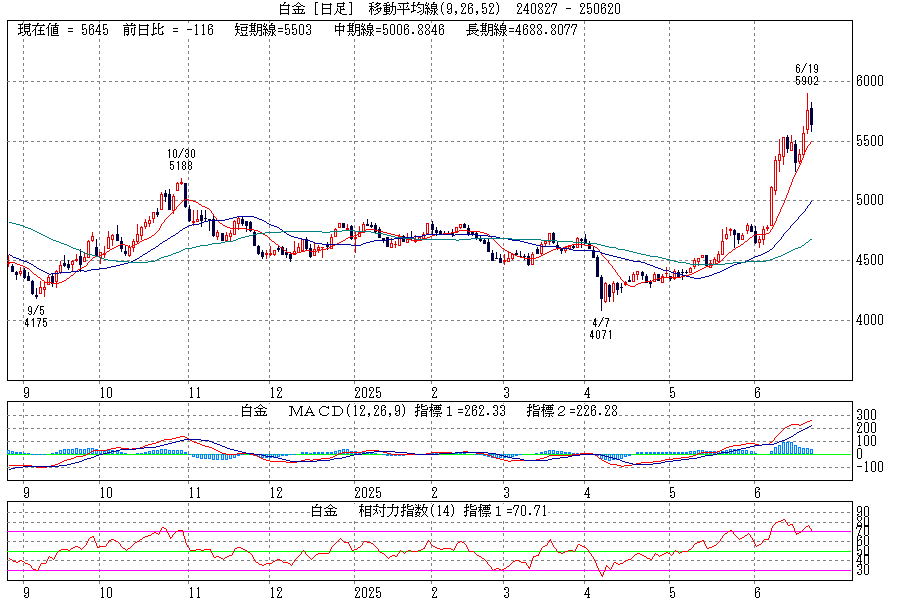Click the 10/30 peak label of 5188

coord(181,159)
